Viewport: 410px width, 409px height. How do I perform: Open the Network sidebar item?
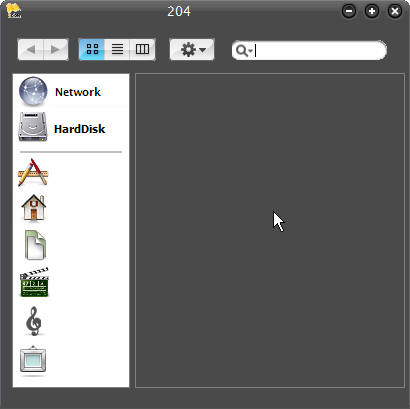pos(71,92)
